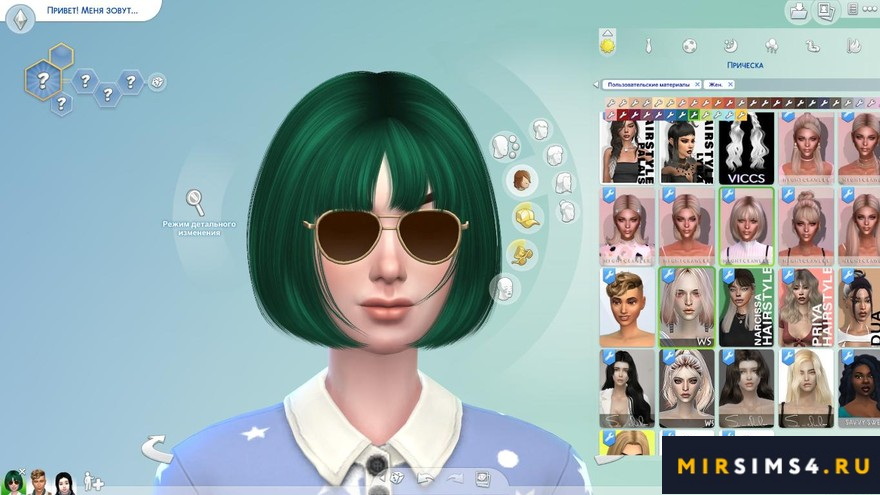This screenshot has width=880, height=495.
Task: Pick the selected dark green hair swatch
Action: (x=694, y=115)
